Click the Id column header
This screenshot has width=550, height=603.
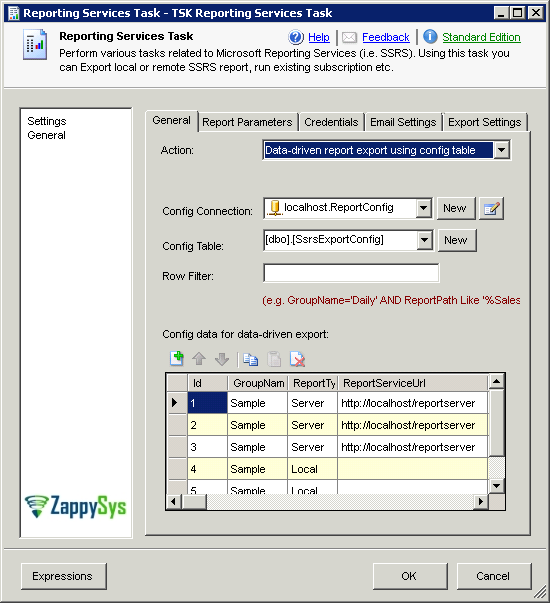coord(208,383)
